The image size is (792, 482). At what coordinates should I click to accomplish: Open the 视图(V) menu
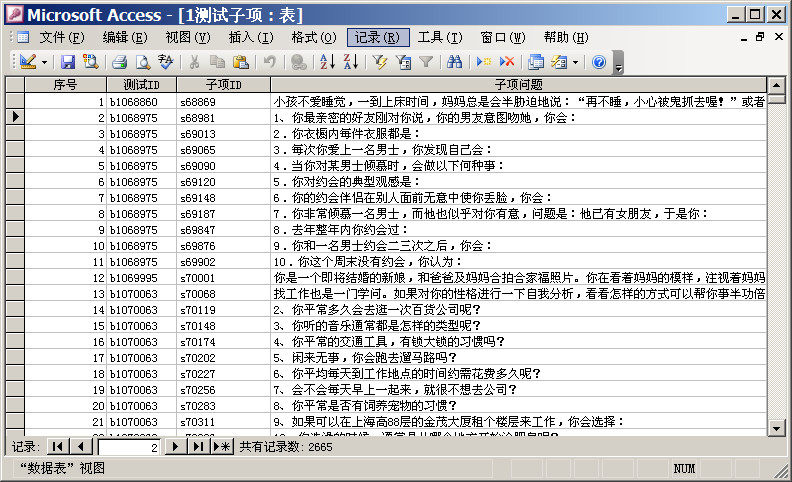tap(188, 37)
